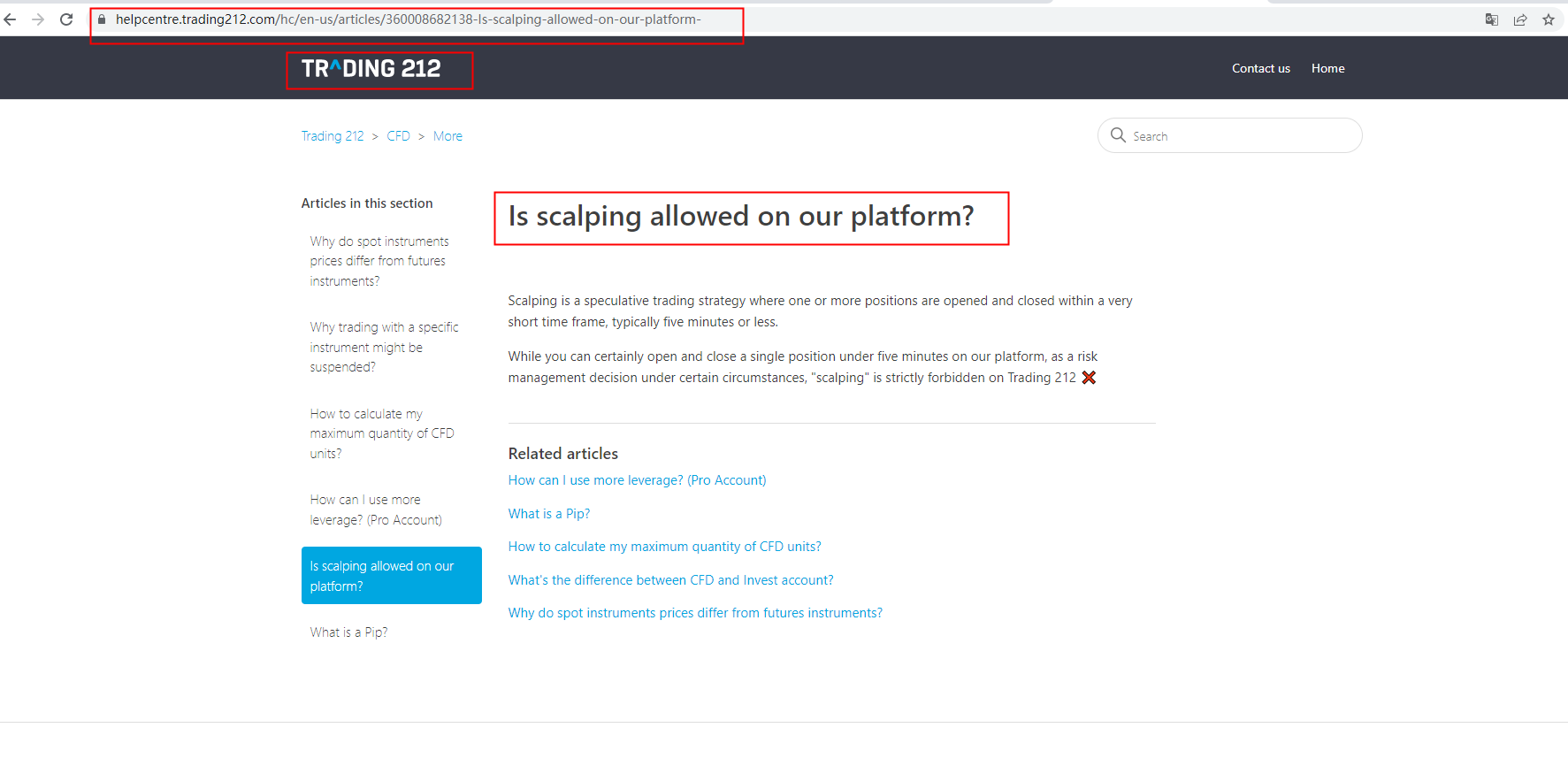This screenshot has height=766, width=1568.
Task: Click the Articles in this section heading
Action: coord(367,203)
